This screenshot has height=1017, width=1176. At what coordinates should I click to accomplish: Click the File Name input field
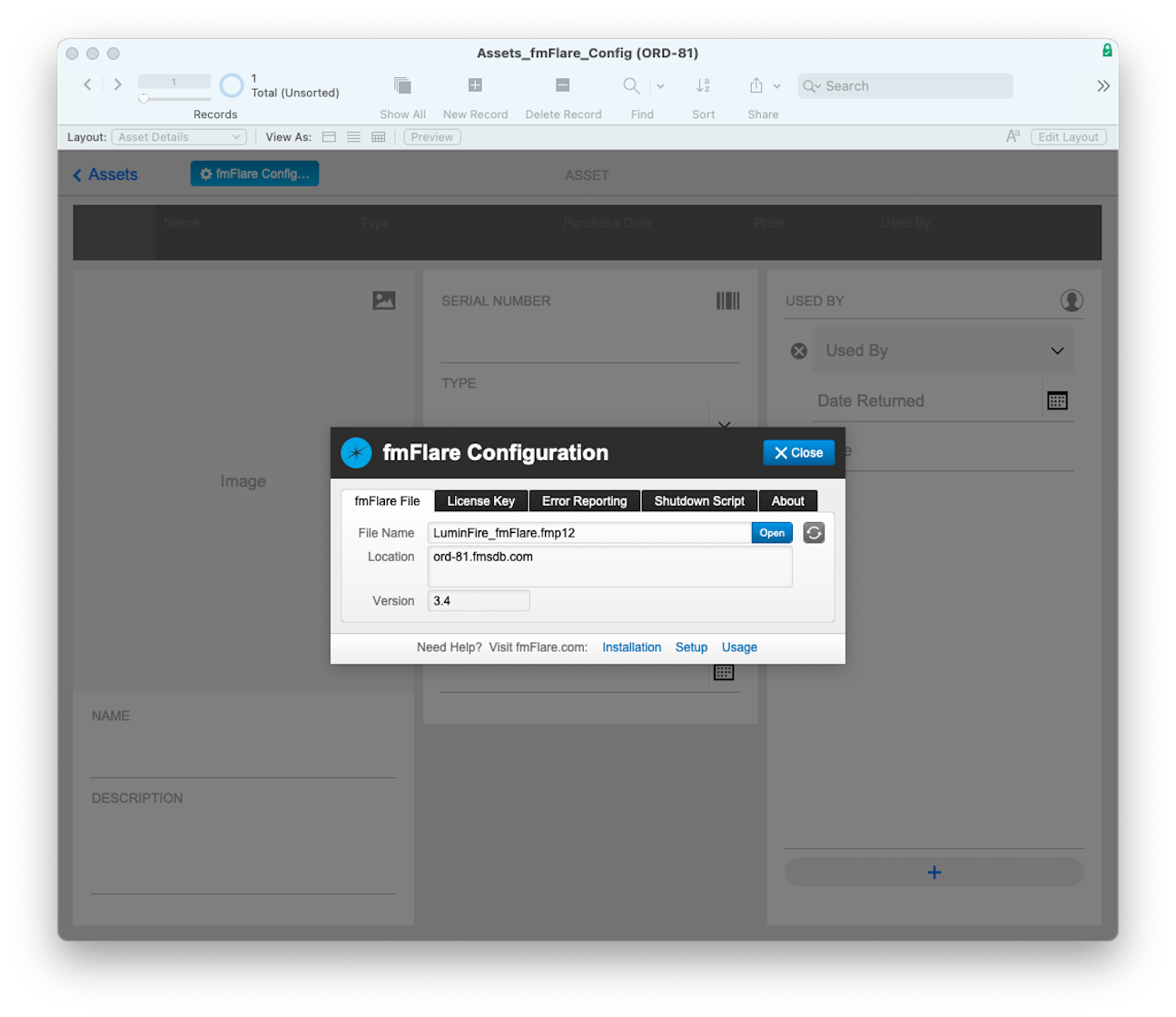[589, 533]
